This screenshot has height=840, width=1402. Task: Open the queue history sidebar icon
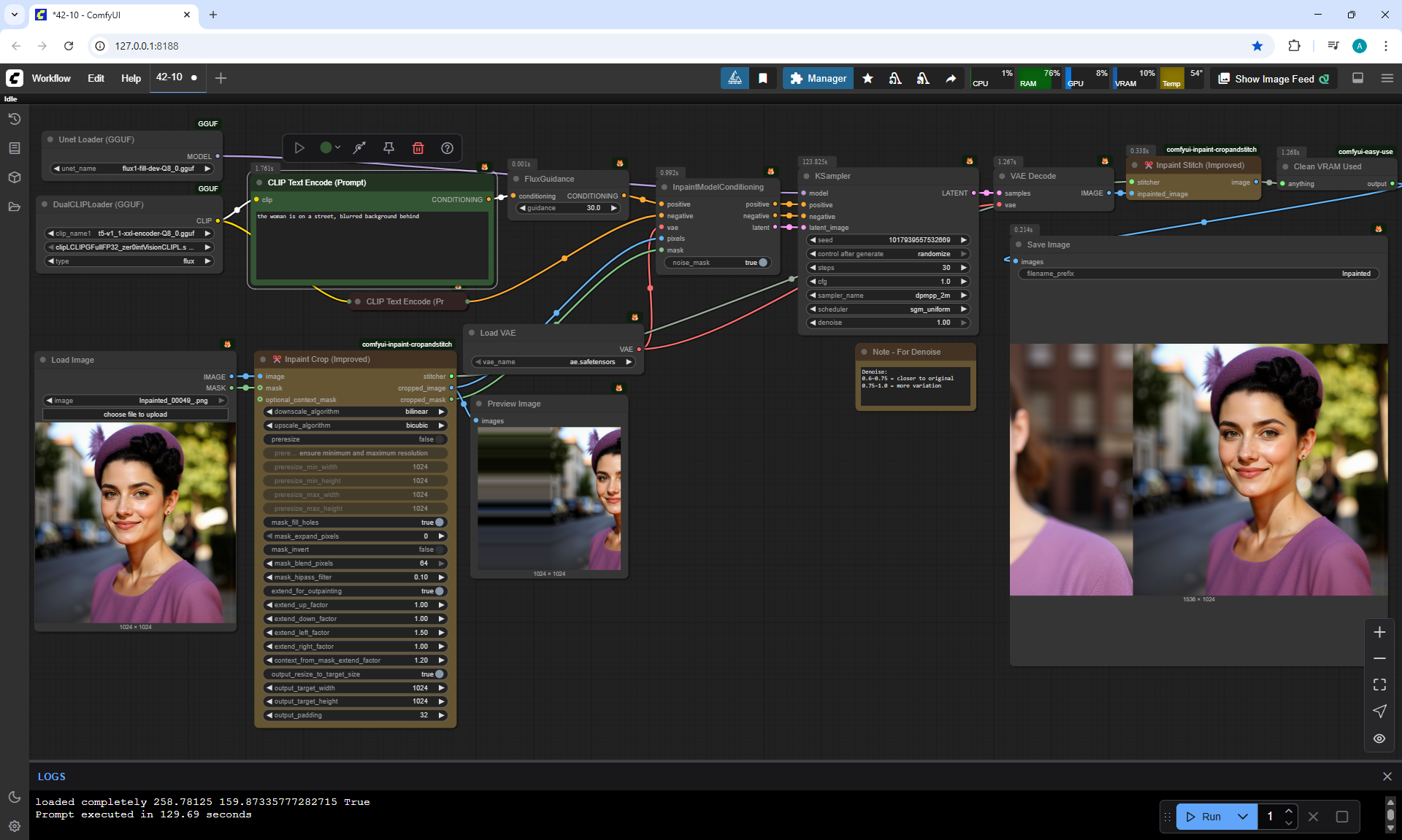coord(14,119)
